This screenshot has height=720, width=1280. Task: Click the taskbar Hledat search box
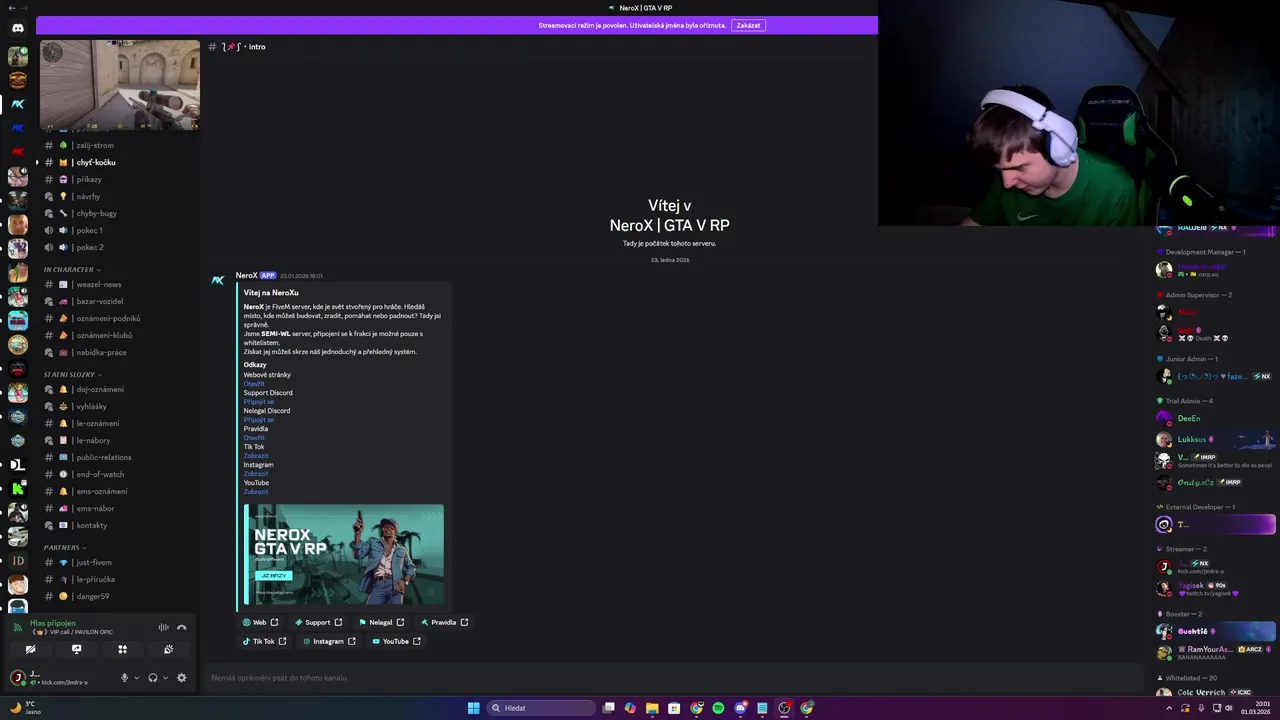pos(541,708)
